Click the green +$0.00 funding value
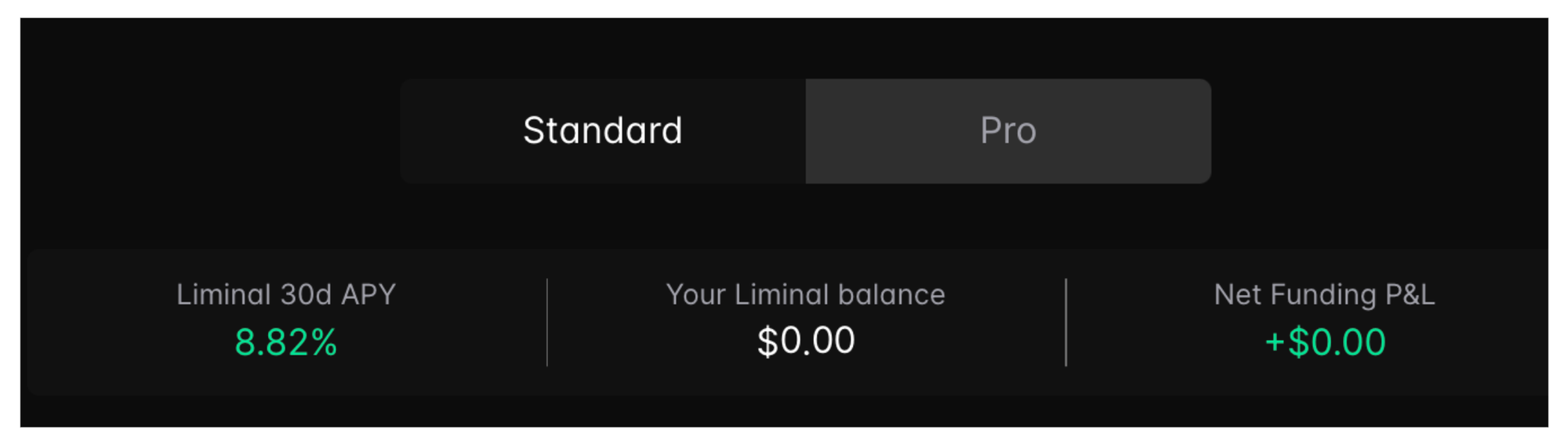The image size is (1568, 445). [1325, 342]
